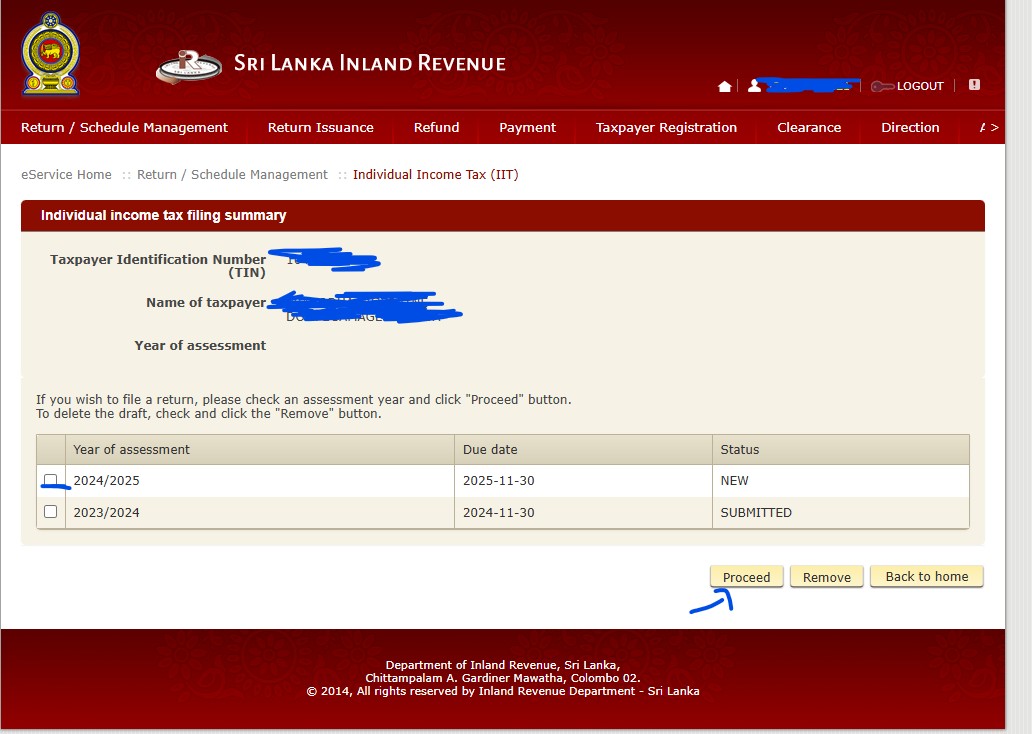
Task: Check the 2024/2025 assessment year checkbox
Action: coord(51,480)
